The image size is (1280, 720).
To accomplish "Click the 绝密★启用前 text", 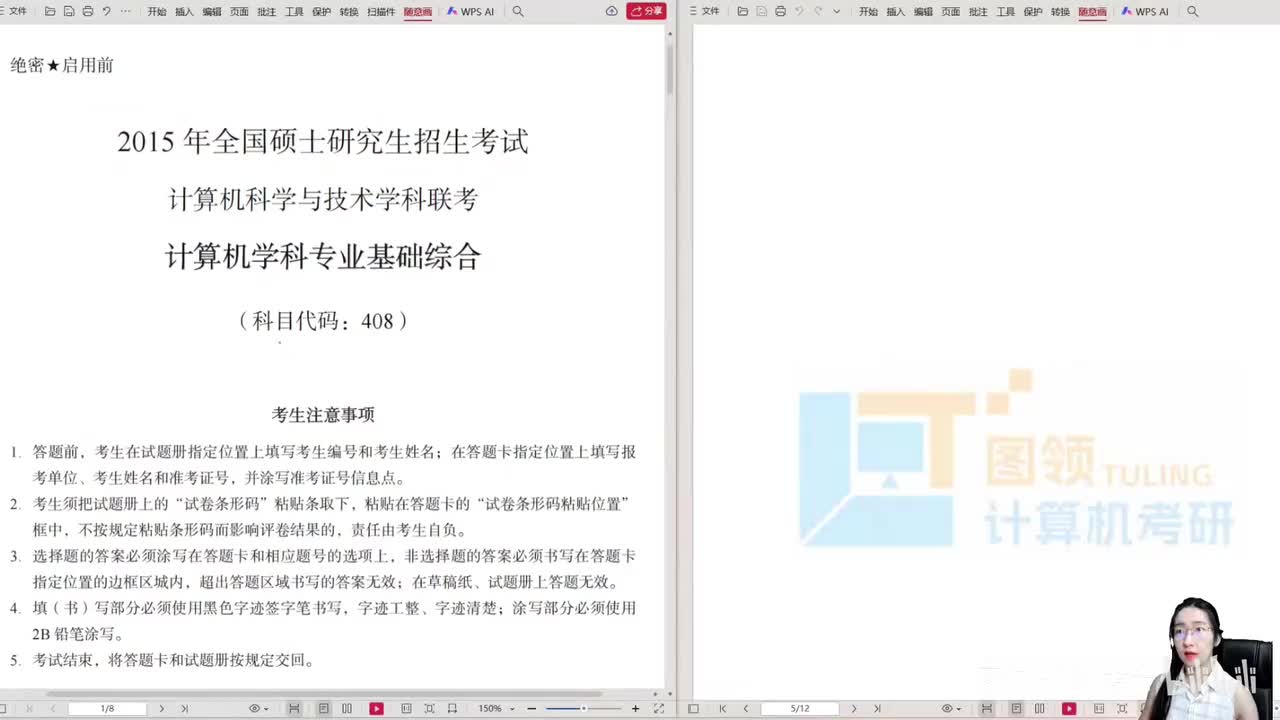I will (62, 65).
